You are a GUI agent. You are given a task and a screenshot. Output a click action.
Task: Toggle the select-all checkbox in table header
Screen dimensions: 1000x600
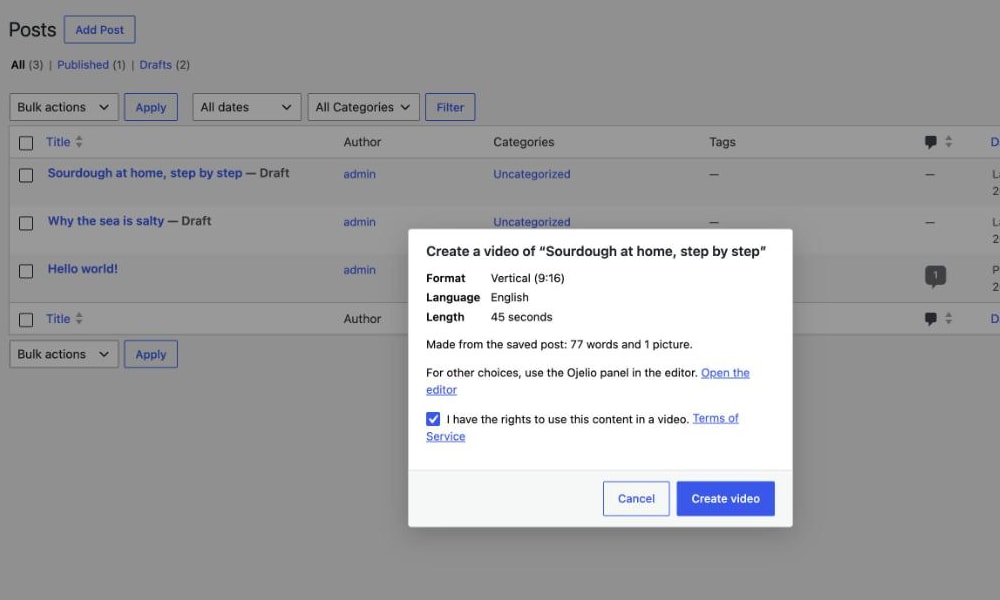[26, 143]
